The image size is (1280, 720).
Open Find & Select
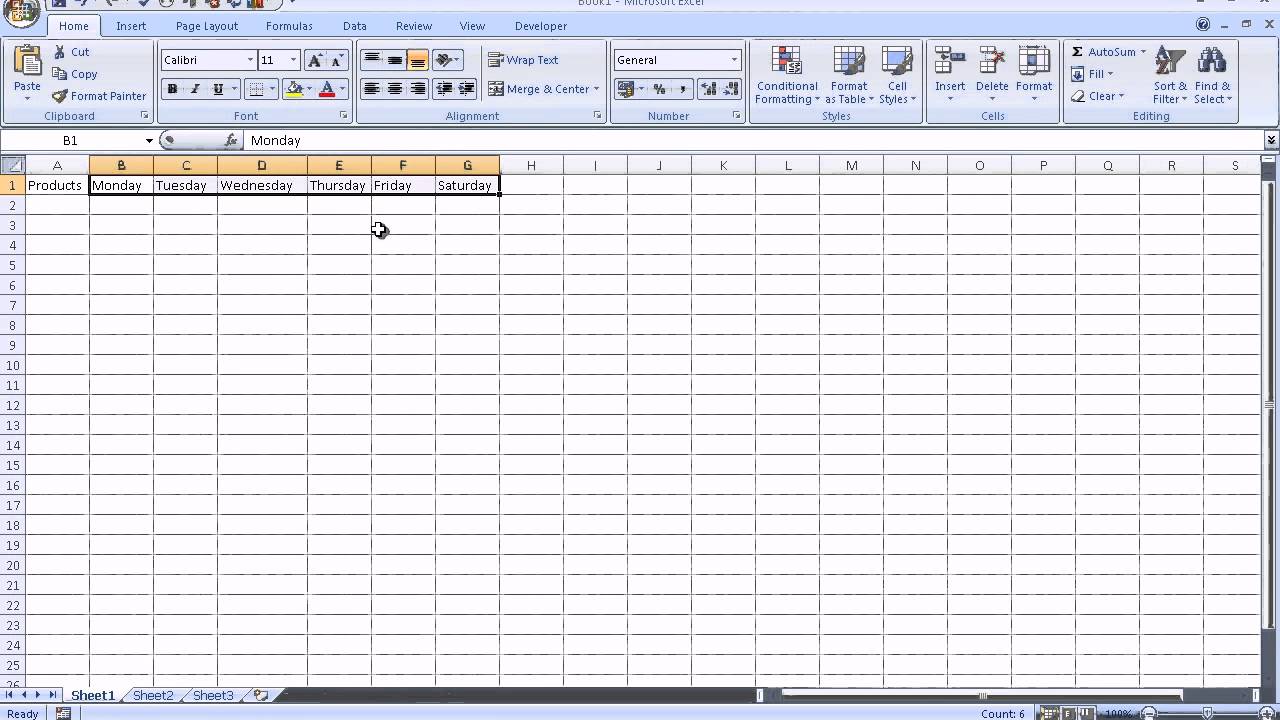pyautogui.click(x=1213, y=75)
